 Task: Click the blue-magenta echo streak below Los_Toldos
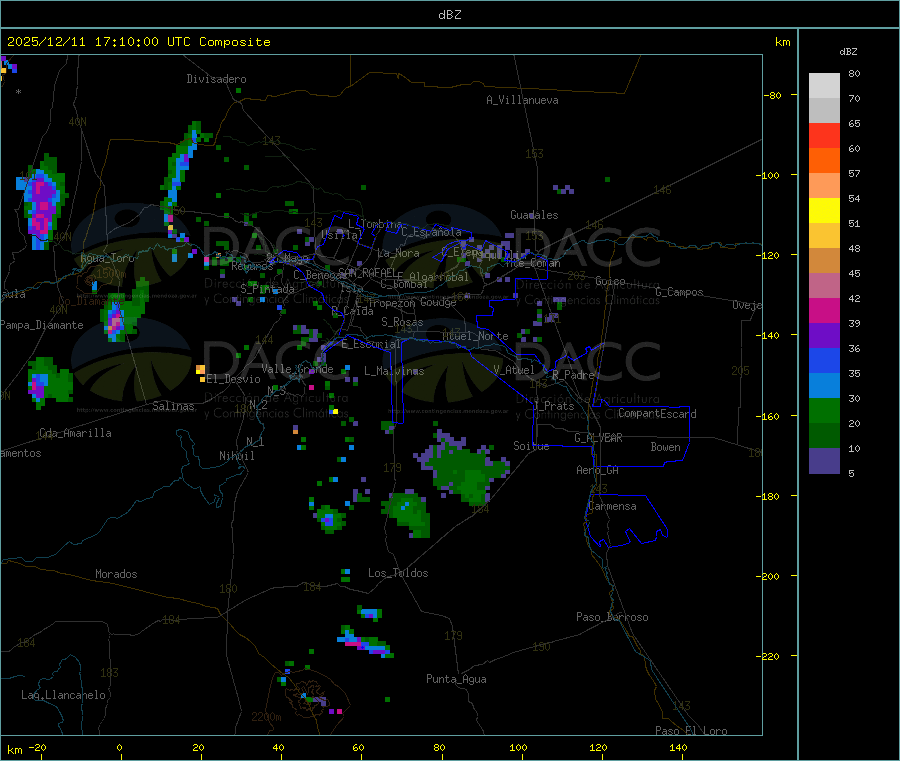(x=365, y=642)
